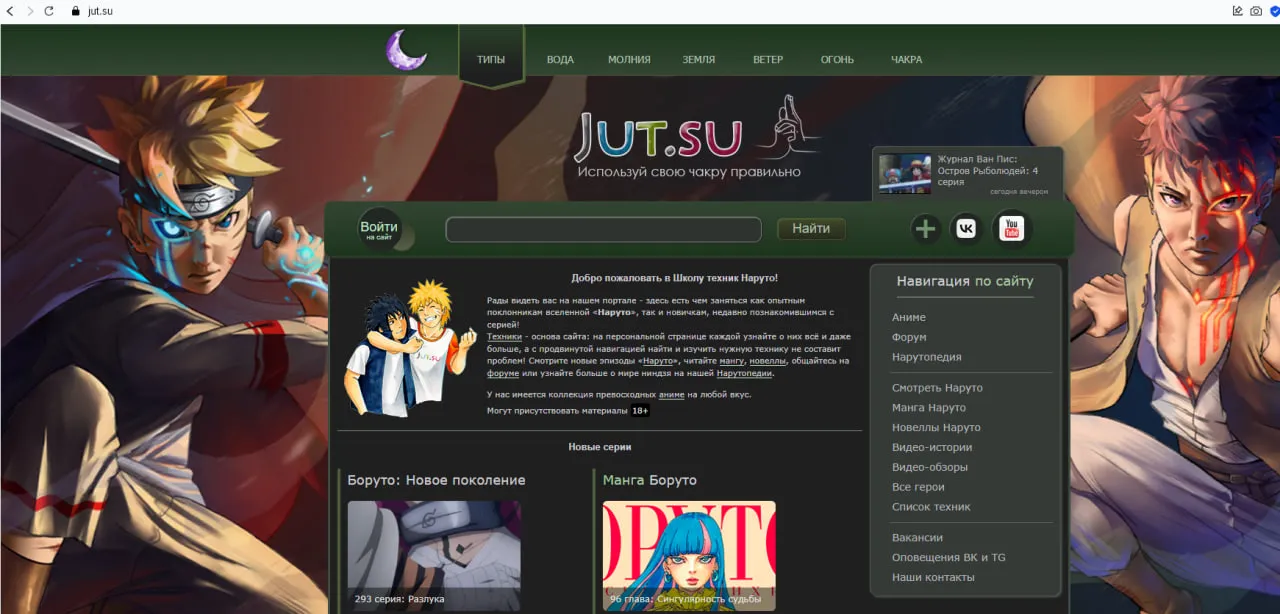The width and height of the screenshot is (1280, 614).
Task: Click the Навигация по сайту heading
Action: 965,281
